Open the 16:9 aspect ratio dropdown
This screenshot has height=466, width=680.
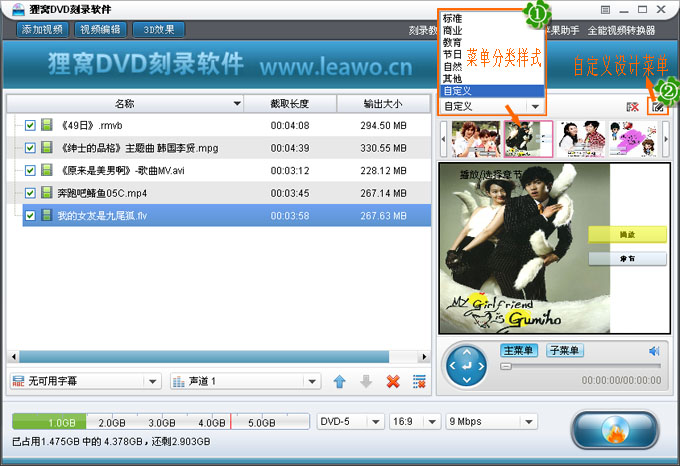coord(432,421)
